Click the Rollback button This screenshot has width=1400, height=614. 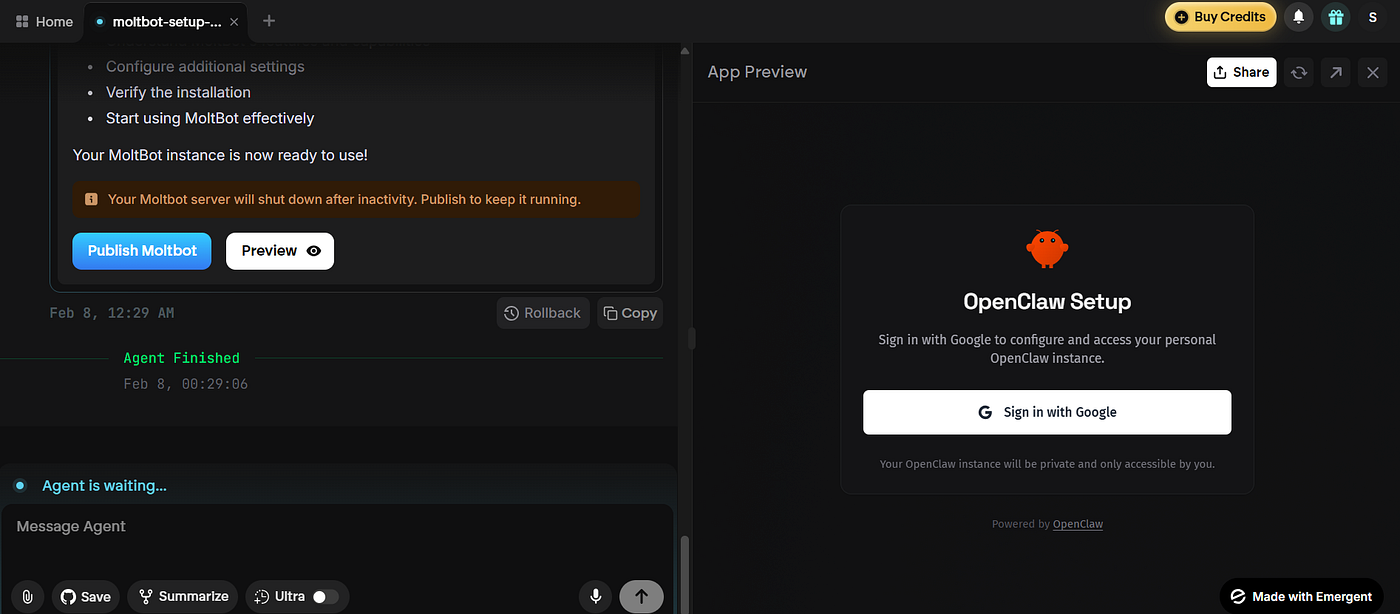tap(543, 313)
